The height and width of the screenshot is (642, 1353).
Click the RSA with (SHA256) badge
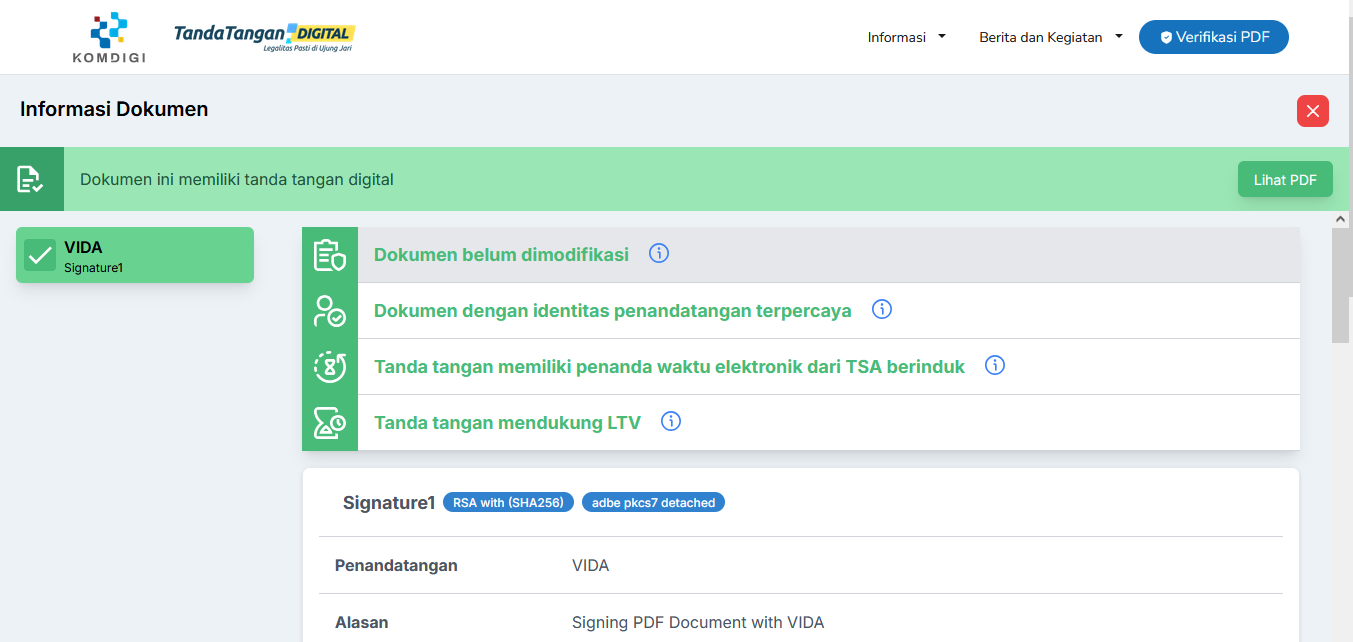[x=508, y=502]
